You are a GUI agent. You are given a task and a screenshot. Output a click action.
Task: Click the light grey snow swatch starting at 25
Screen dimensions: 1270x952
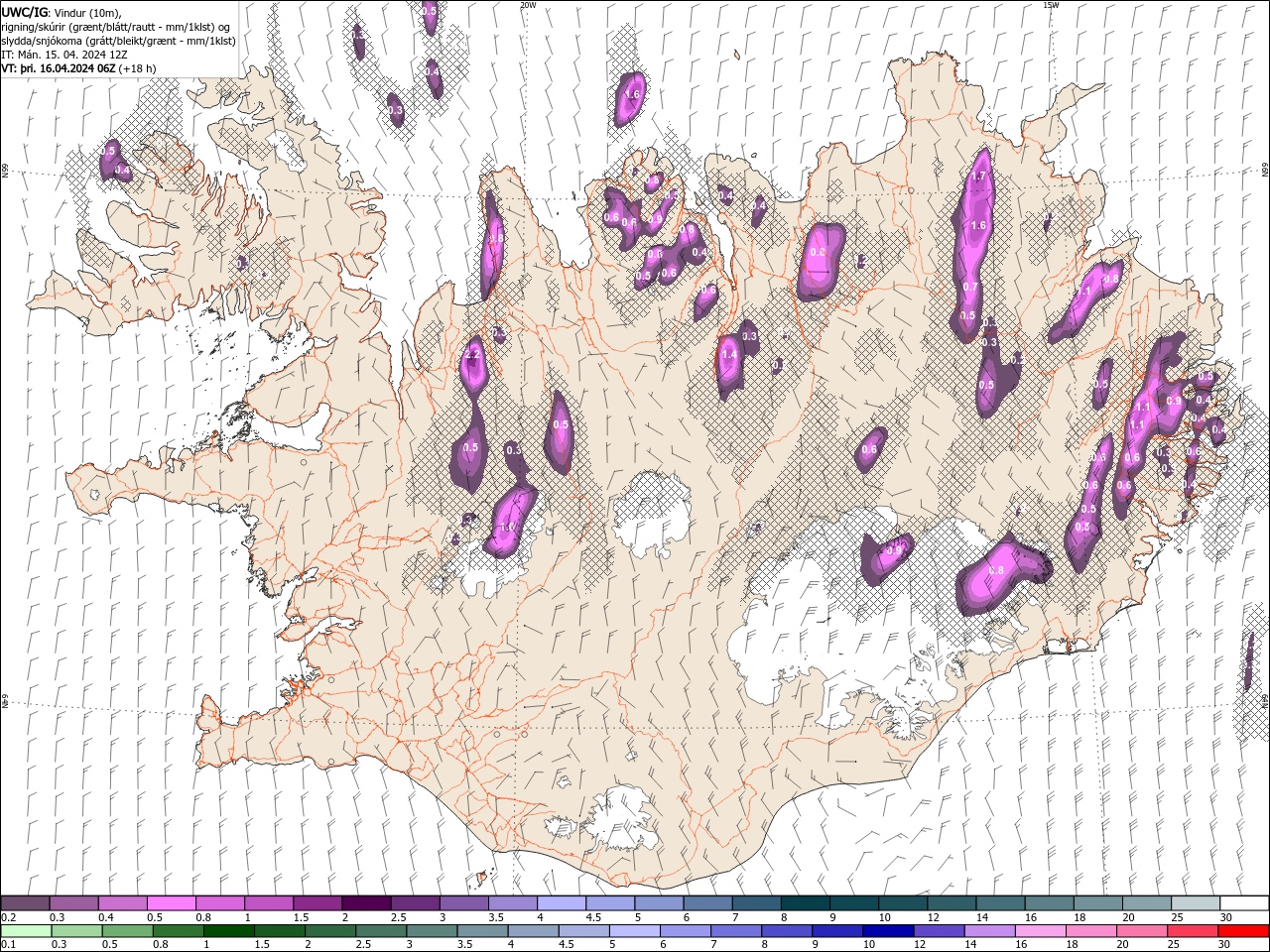[x=1196, y=902]
